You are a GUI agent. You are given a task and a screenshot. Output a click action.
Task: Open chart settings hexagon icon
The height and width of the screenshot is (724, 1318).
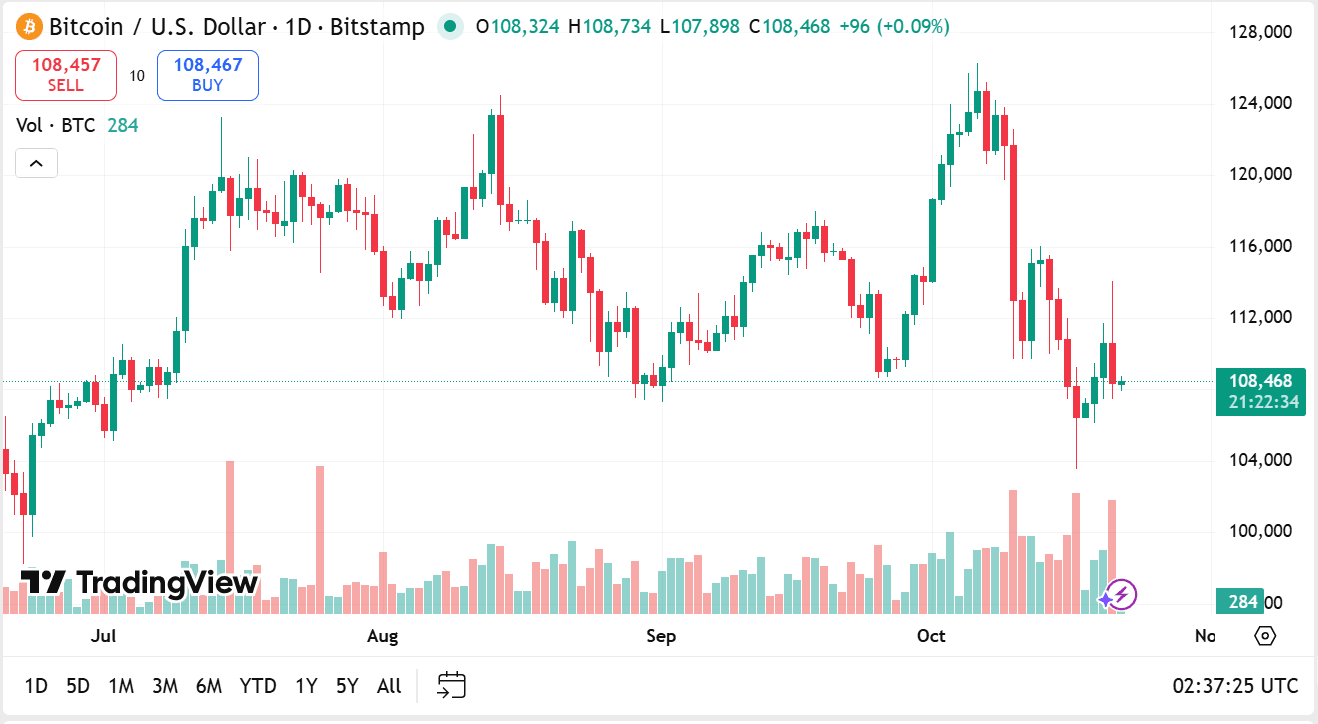pos(1265,636)
